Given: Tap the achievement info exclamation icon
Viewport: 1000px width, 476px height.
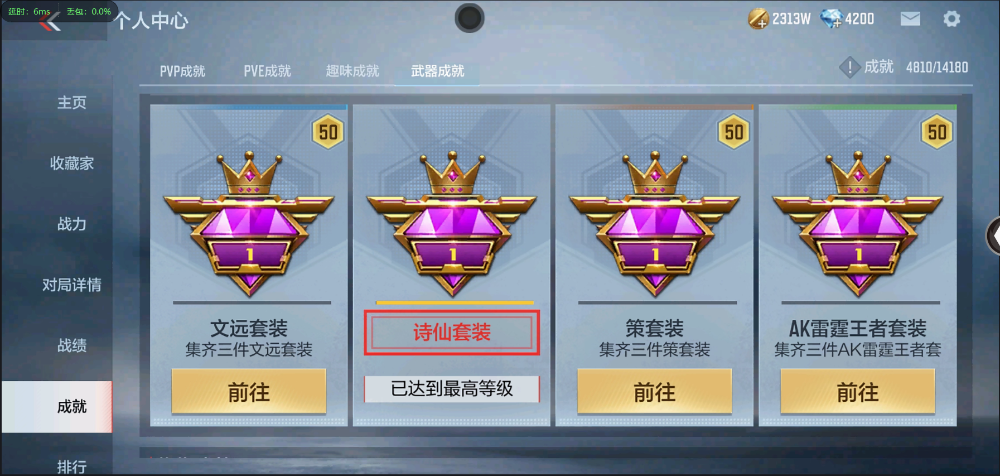Looking at the screenshot, I should pos(849,67).
